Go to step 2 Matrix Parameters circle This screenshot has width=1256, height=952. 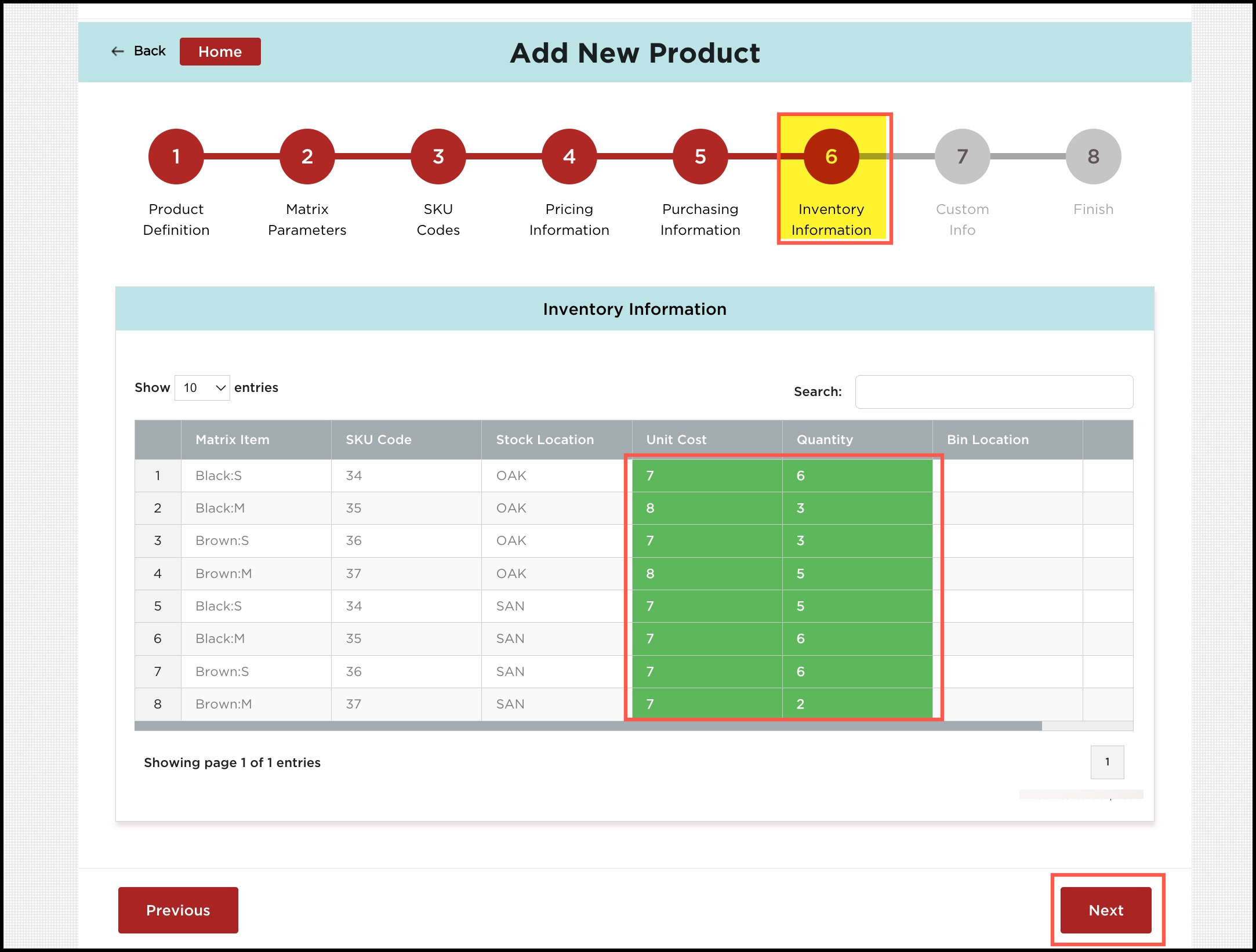[x=307, y=157]
